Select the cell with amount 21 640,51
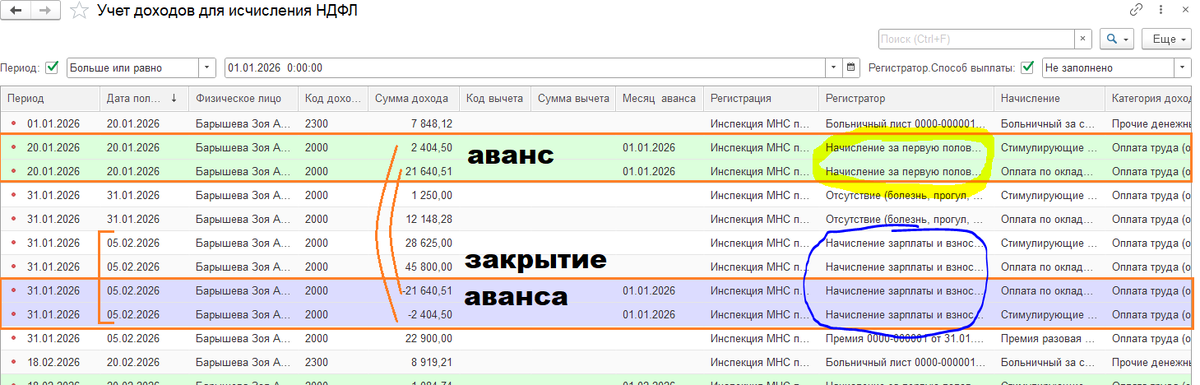Viewport: 1200px width, 385px height. pos(413,171)
